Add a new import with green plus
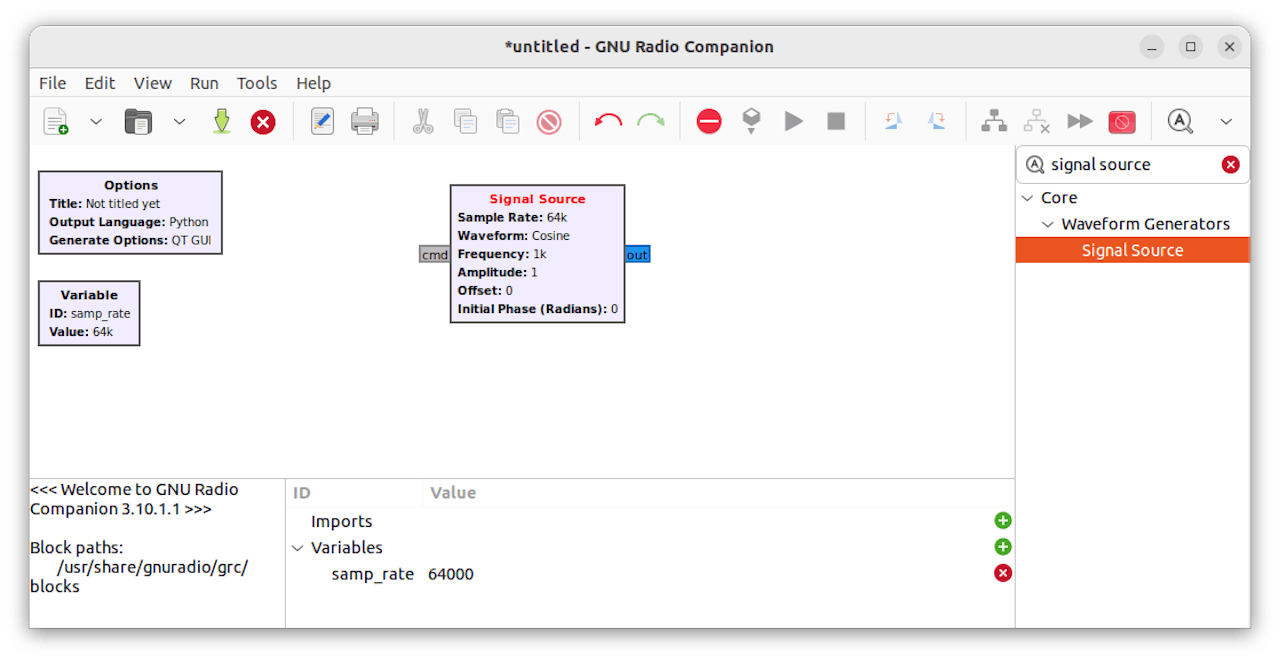This screenshot has height=661, width=1280. click(x=1003, y=521)
